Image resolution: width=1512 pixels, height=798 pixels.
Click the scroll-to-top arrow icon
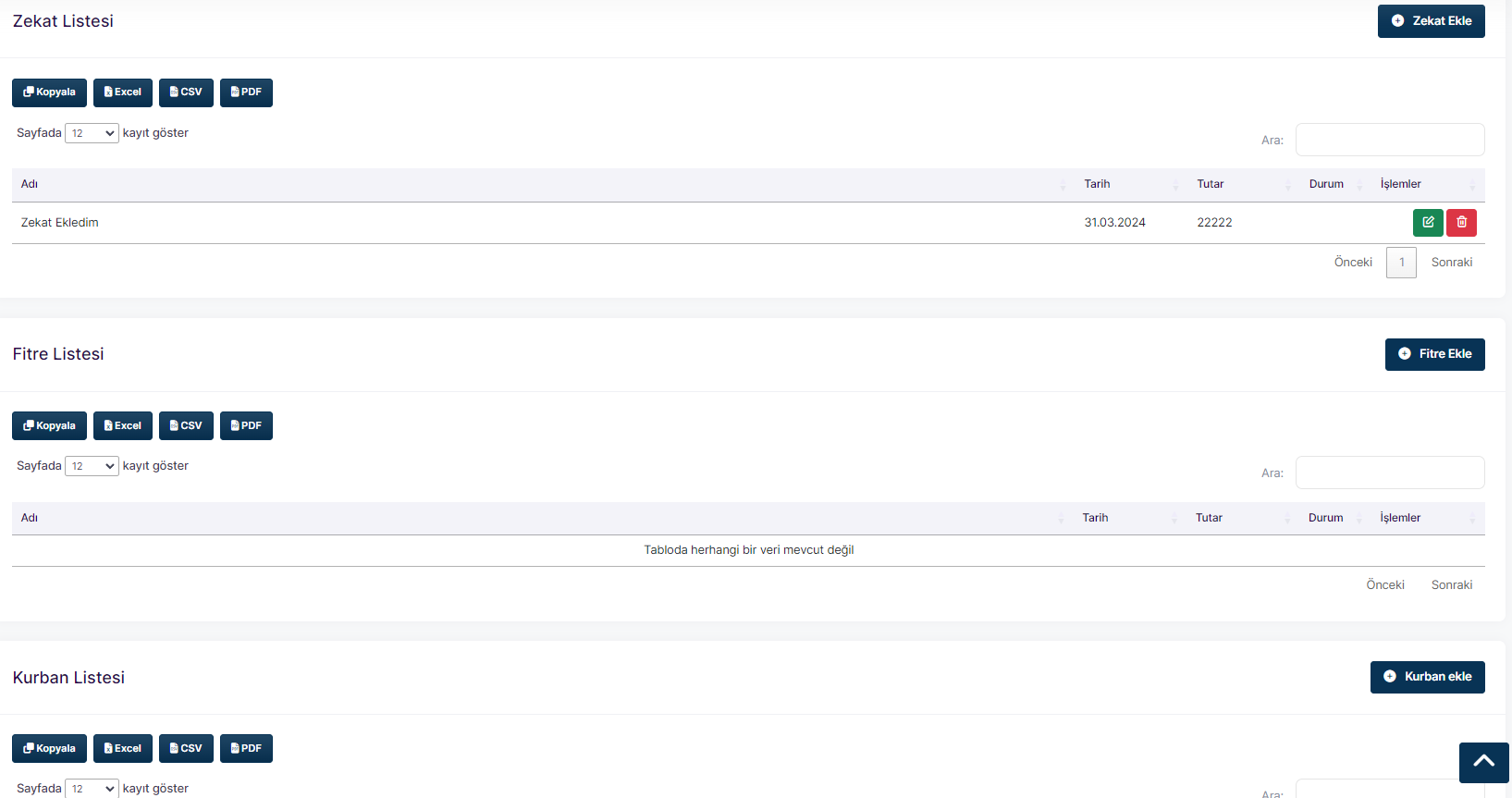(1483, 762)
